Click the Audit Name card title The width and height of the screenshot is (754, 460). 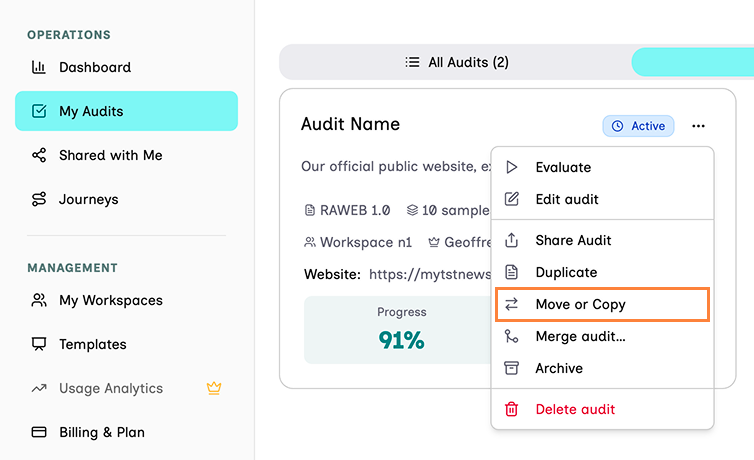click(x=350, y=124)
